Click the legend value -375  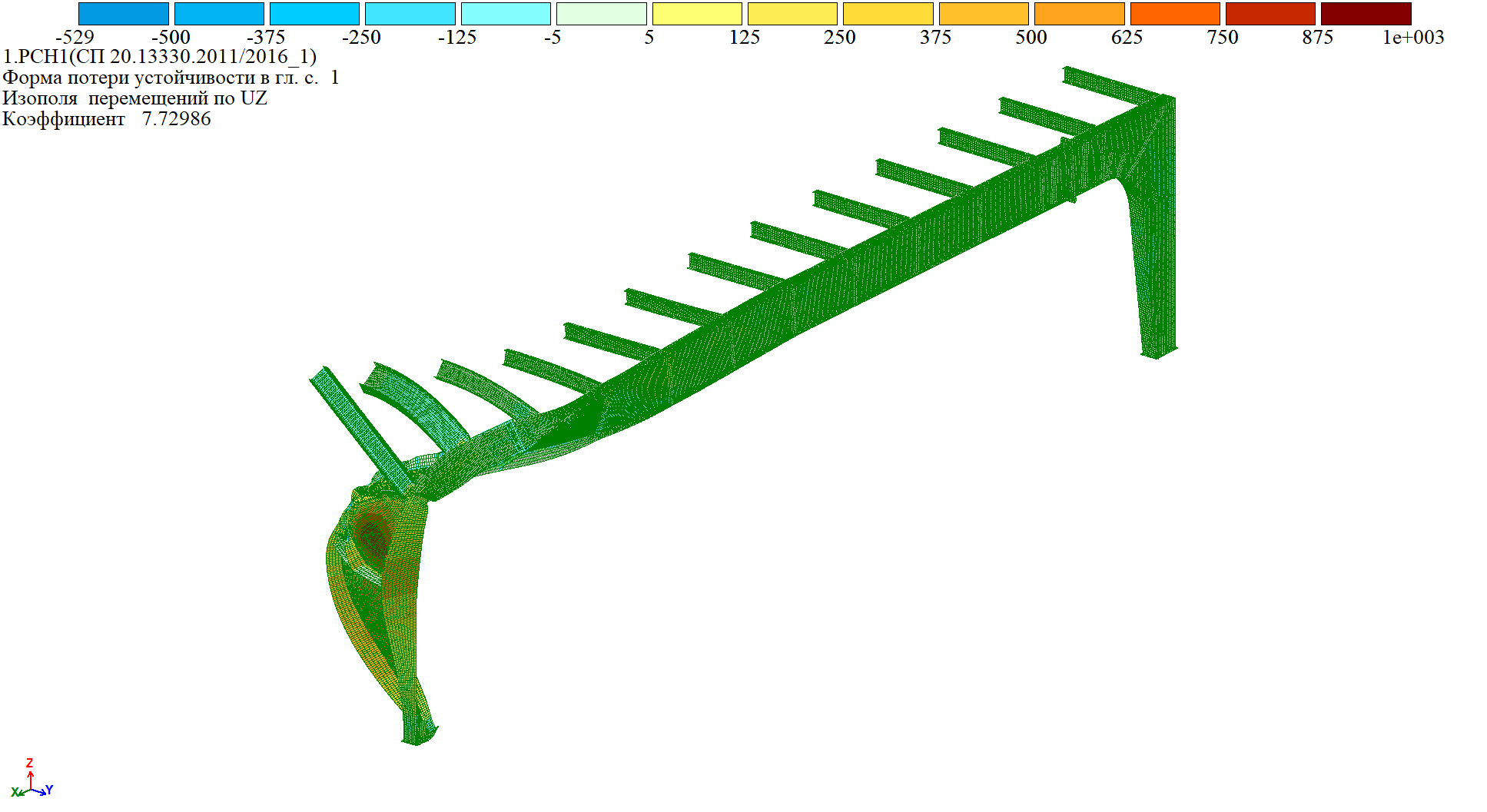pyautogui.click(x=266, y=37)
